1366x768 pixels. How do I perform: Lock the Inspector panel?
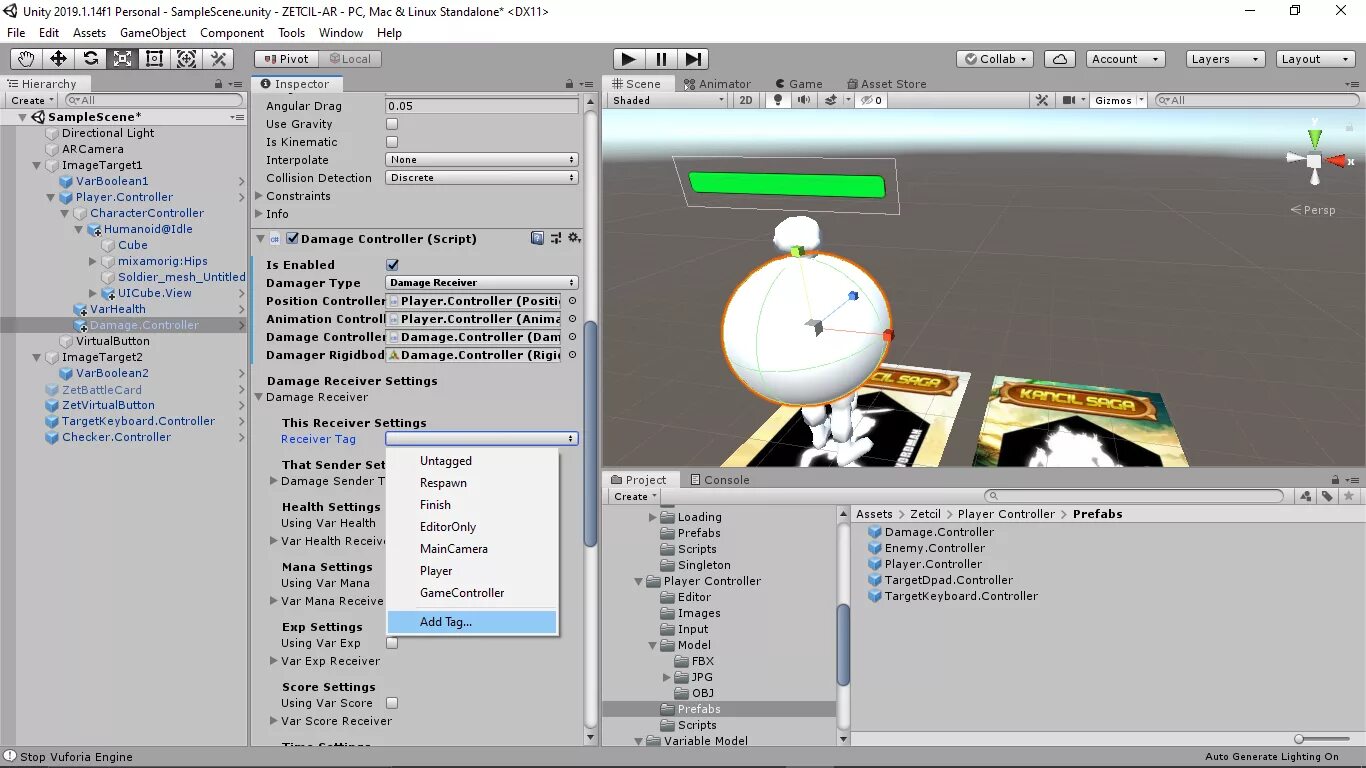571,84
